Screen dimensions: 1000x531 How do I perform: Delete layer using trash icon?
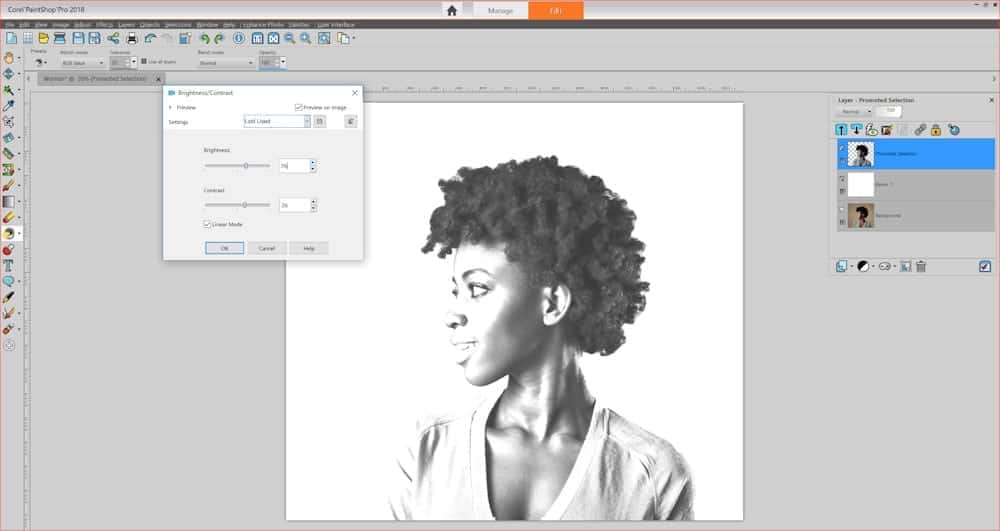tap(921, 266)
